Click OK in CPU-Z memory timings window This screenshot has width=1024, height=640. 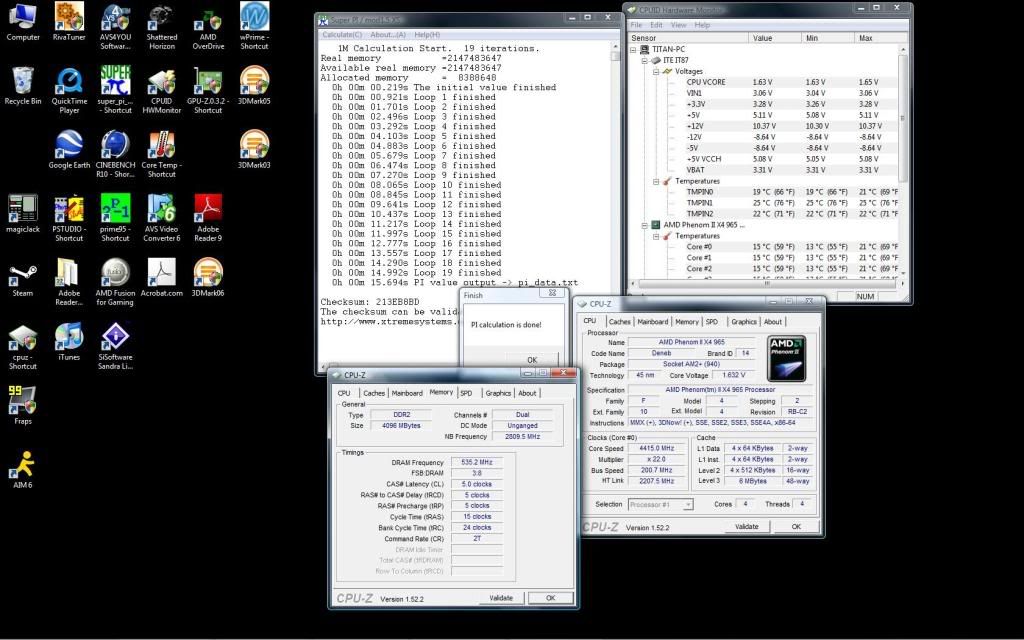551,598
